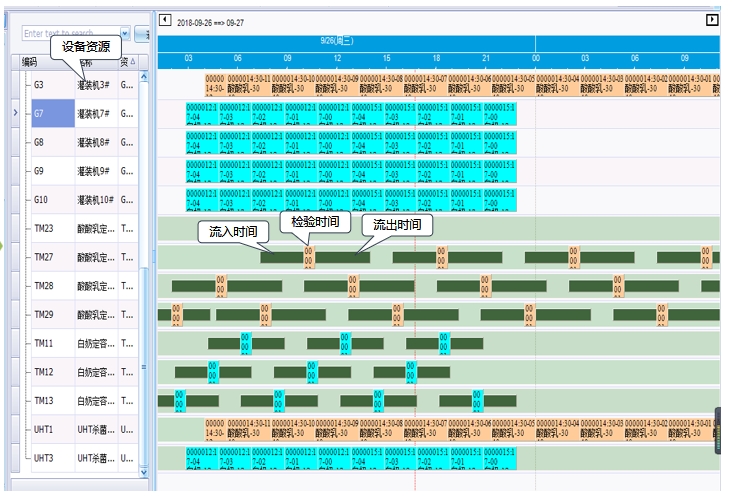Click the row indicator arrow beside G7
This screenshot has width=732, height=496.
[14, 114]
